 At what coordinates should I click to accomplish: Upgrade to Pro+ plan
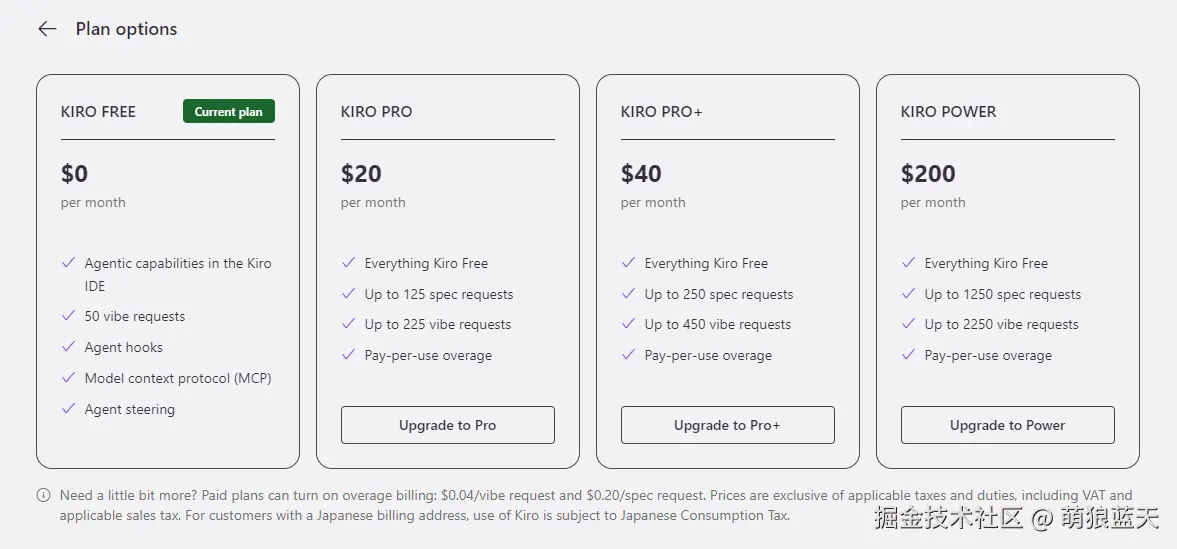tap(727, 425)
